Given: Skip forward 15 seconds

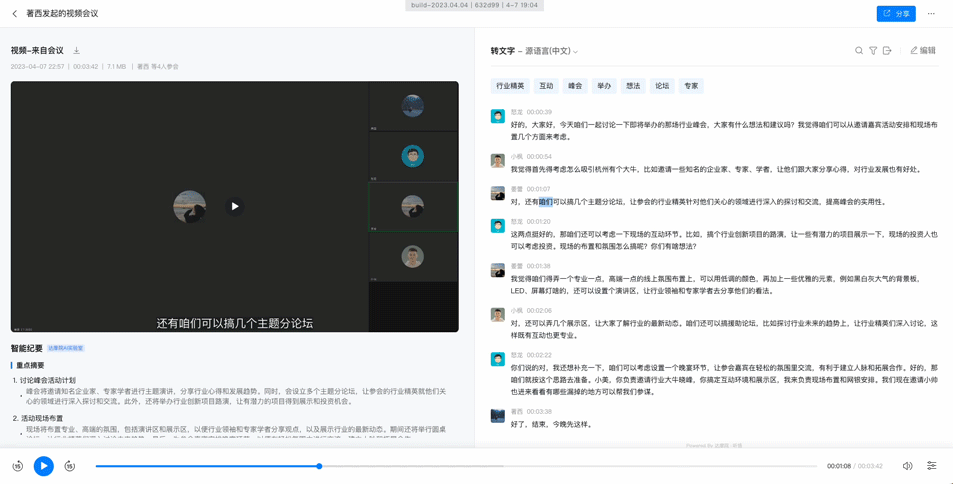Looking at the screenshot, I should point(70,466).
